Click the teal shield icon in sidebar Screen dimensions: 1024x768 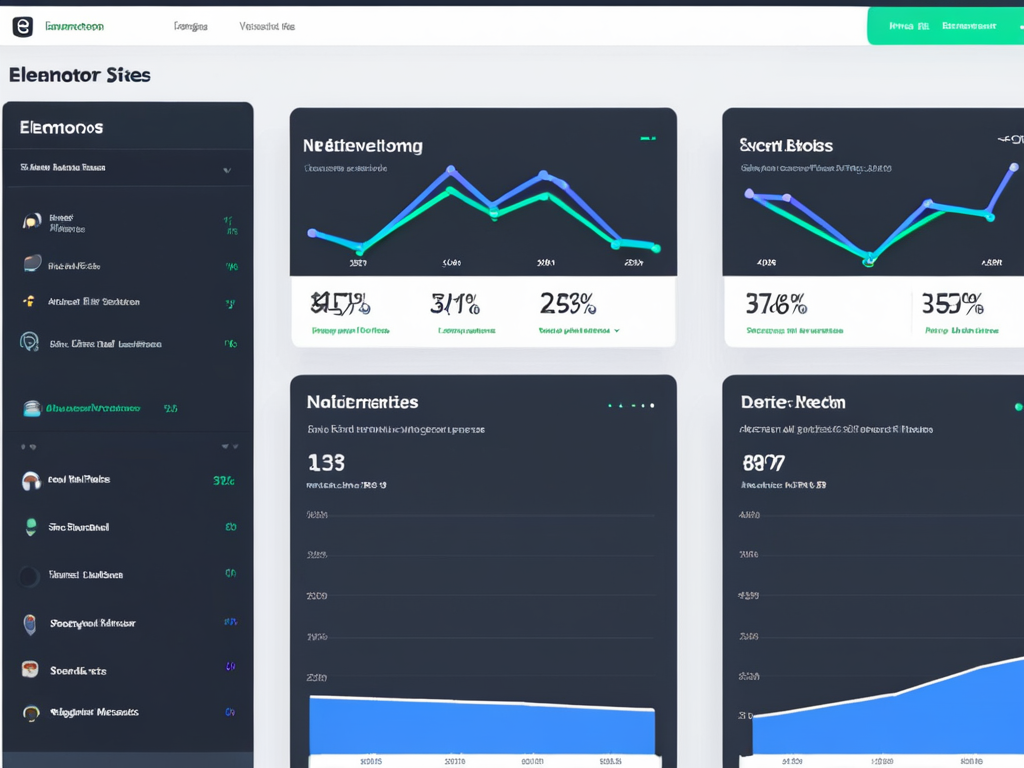[x=29, y=342]
